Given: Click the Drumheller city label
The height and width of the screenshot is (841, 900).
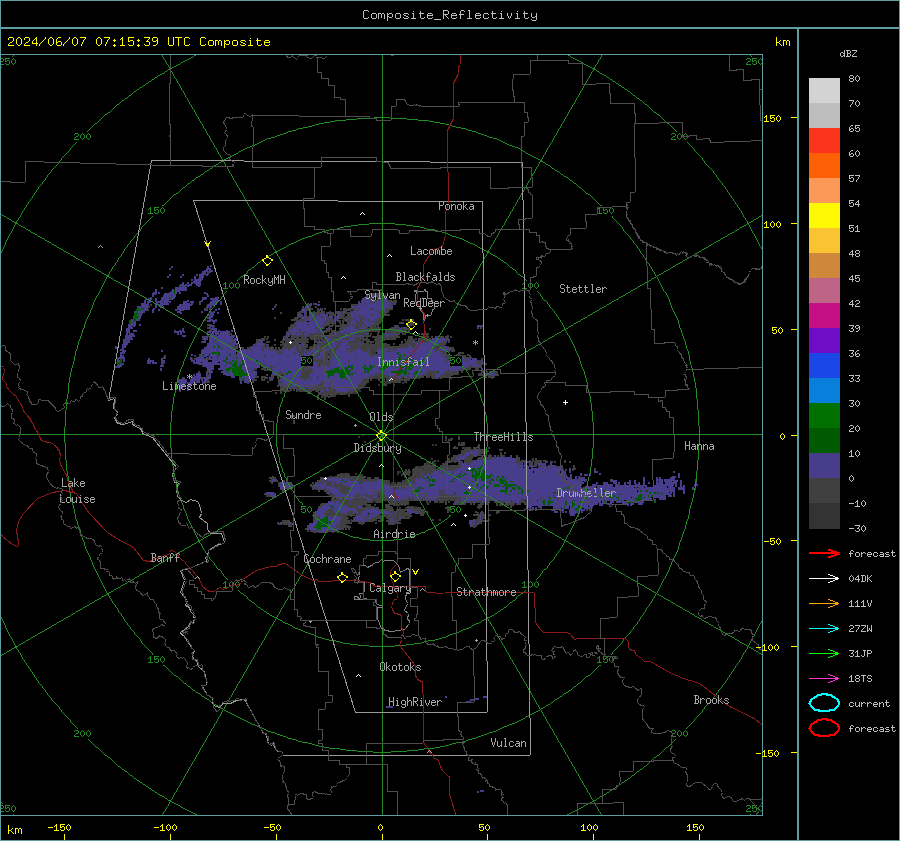Looking at the screenshot, I should pos(586,493).
